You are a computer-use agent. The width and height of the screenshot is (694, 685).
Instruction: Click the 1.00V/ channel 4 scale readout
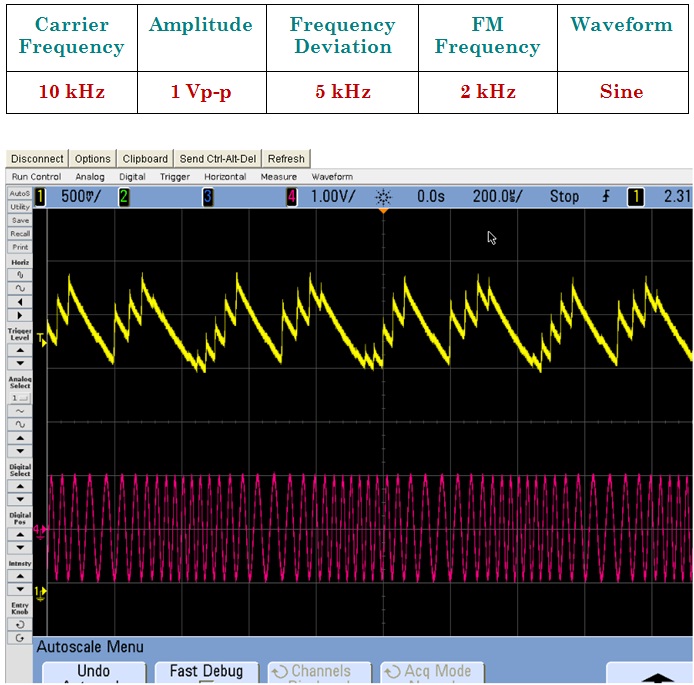click(333, 196)
